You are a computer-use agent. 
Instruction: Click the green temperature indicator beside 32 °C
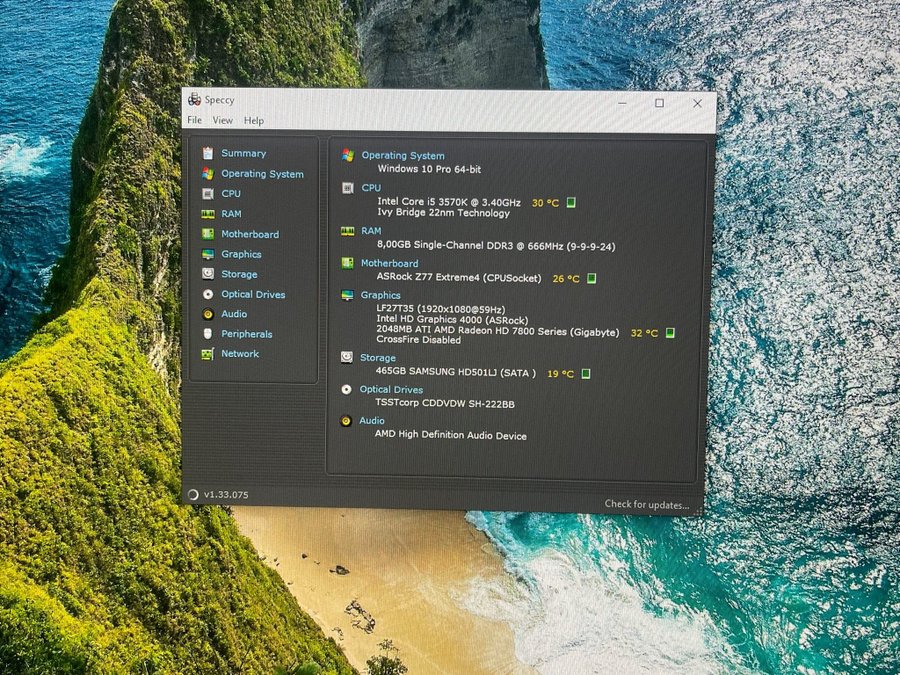670,333
